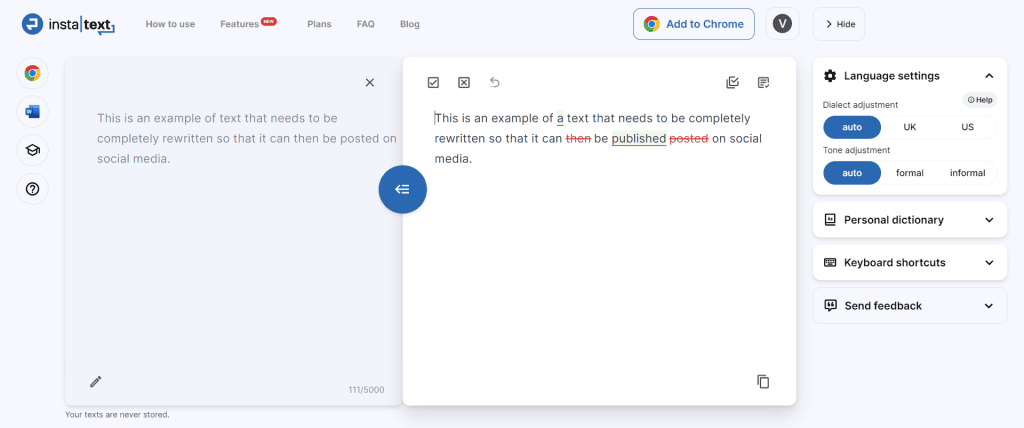Copy the improved text with the copy icon

763,382
